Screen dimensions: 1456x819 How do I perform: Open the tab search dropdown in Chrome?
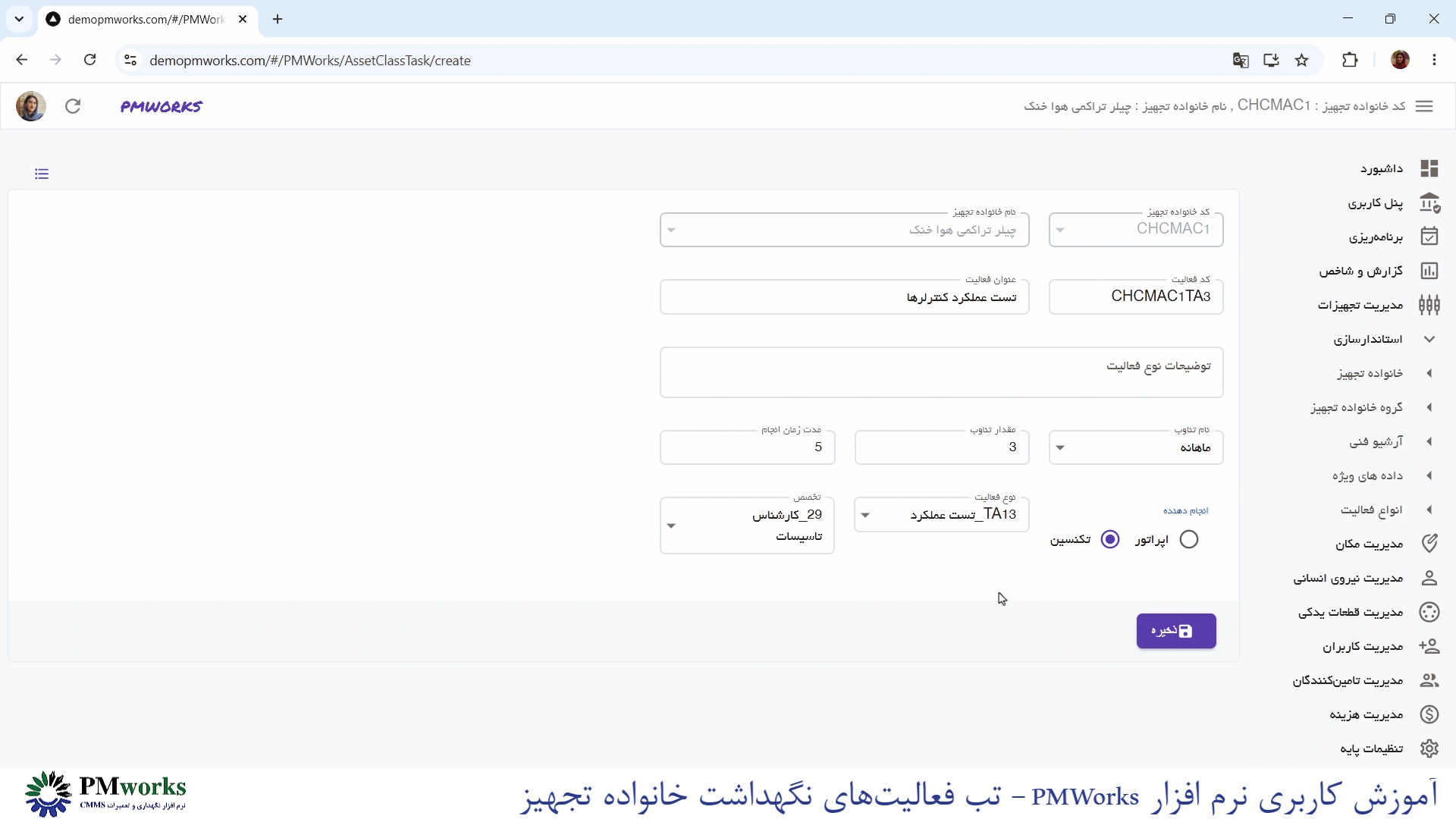(x=19, y=19)
